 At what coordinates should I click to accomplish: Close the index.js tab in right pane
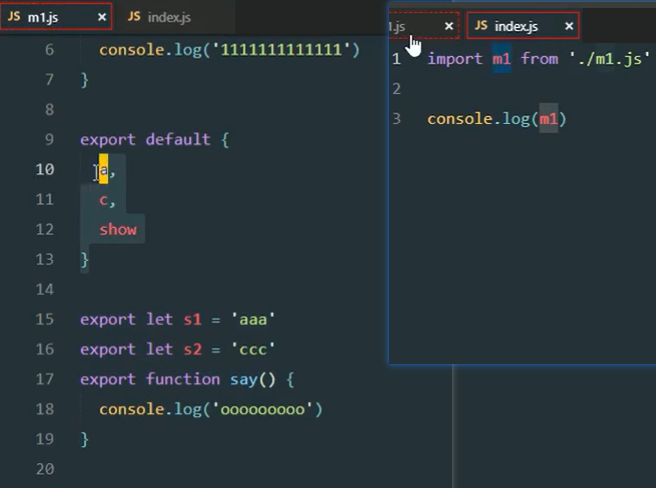coord(569,26)
